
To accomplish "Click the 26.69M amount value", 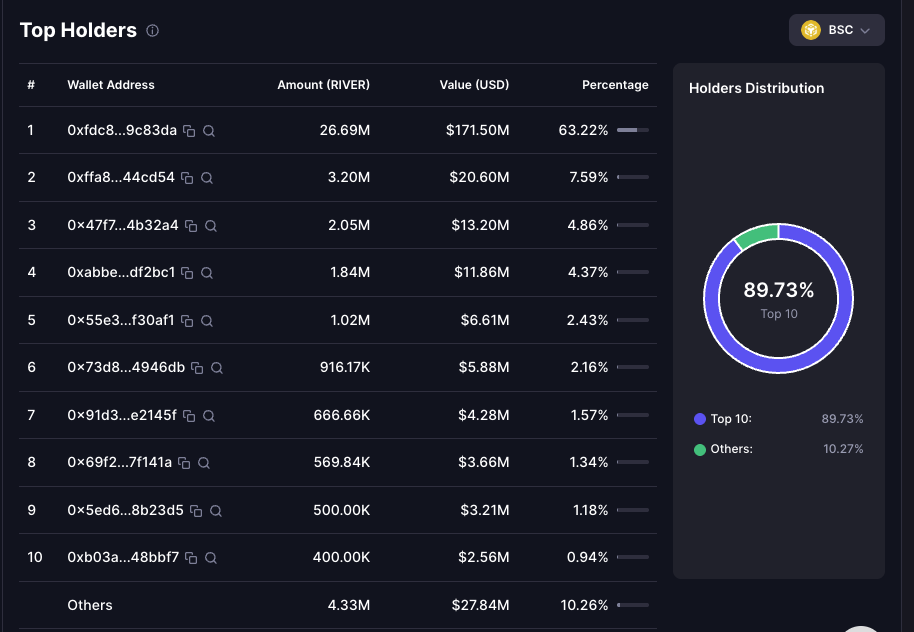I will click(x=344, y=130).
